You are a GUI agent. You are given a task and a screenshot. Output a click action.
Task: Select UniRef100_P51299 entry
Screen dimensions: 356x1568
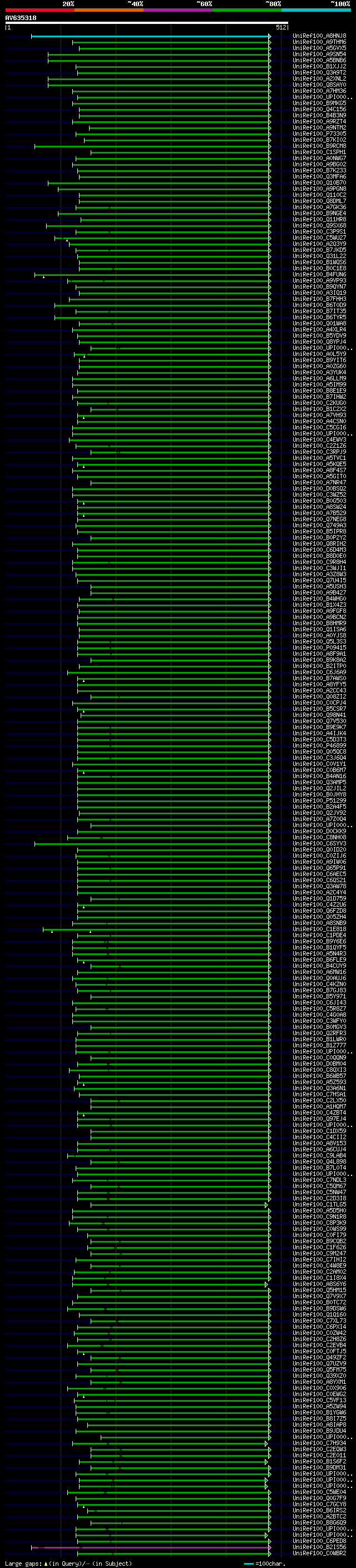(319, 801)
